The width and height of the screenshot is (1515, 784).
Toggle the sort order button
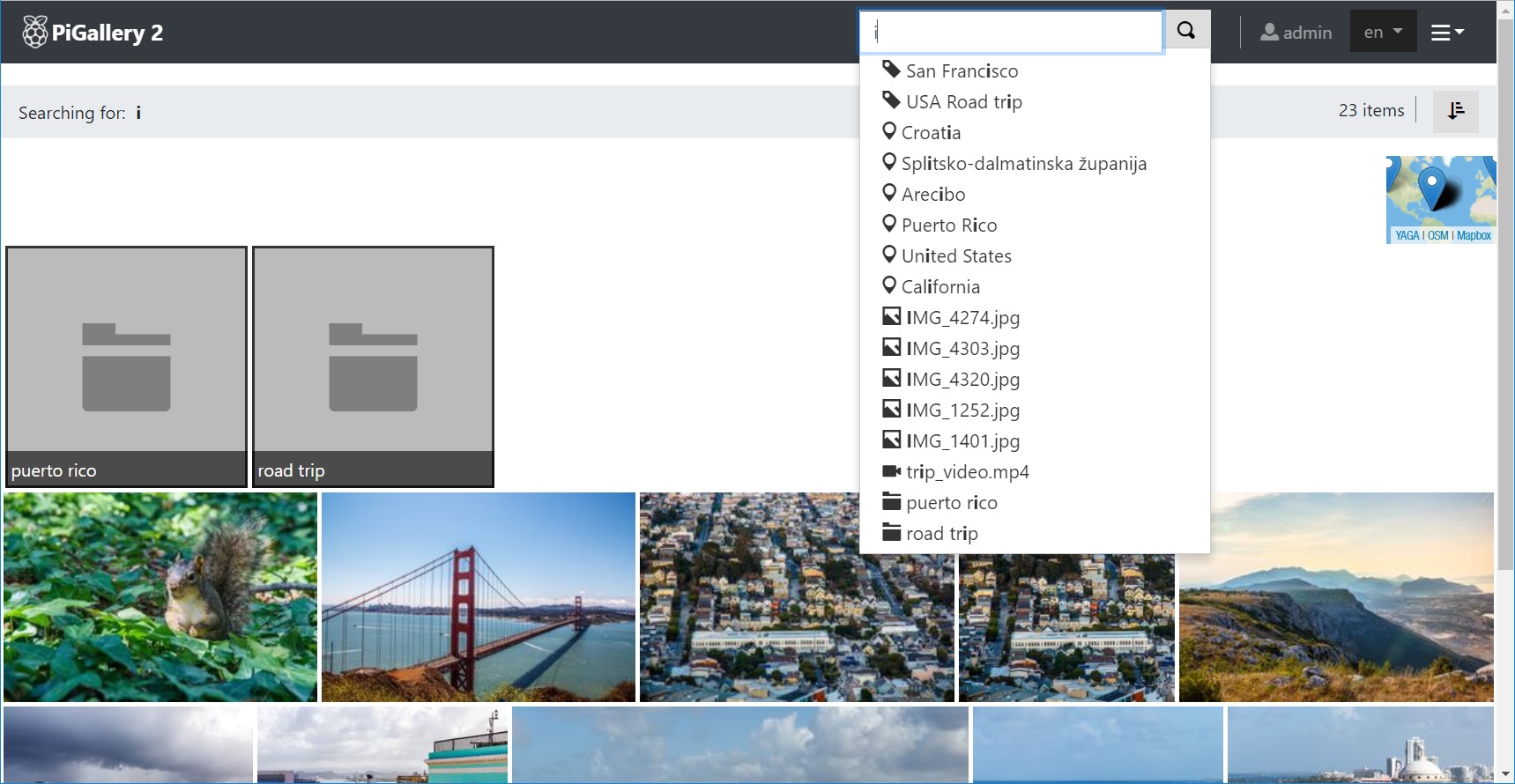pos(1455,111)
